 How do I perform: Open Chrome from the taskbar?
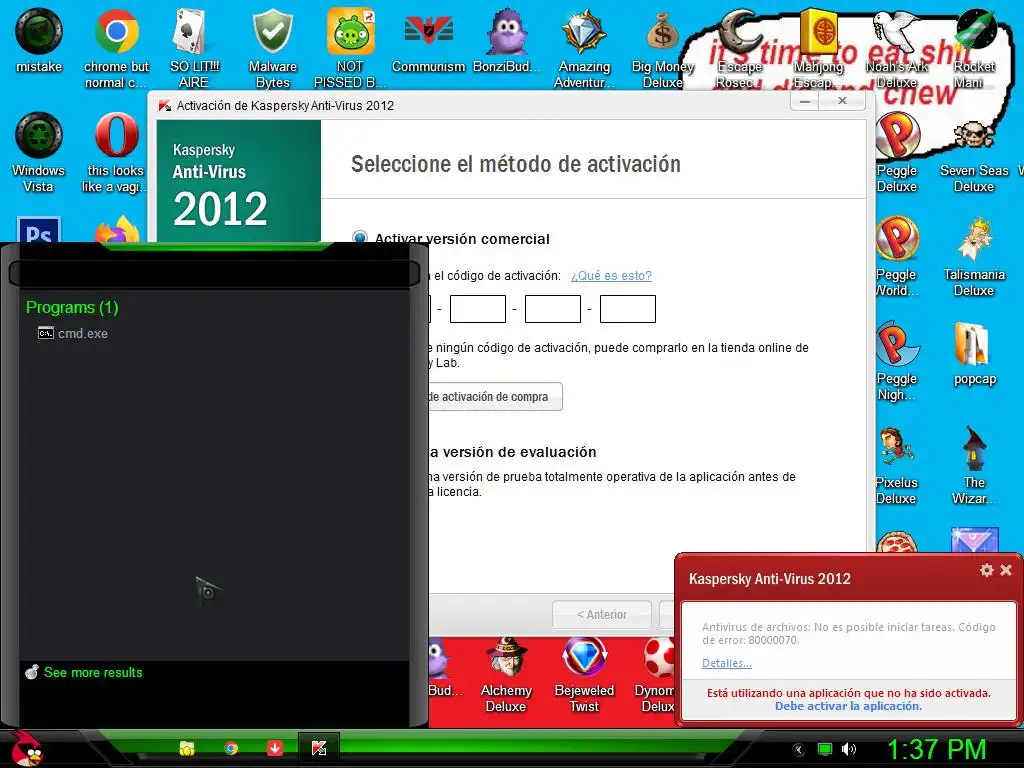[x=231, y=748]
